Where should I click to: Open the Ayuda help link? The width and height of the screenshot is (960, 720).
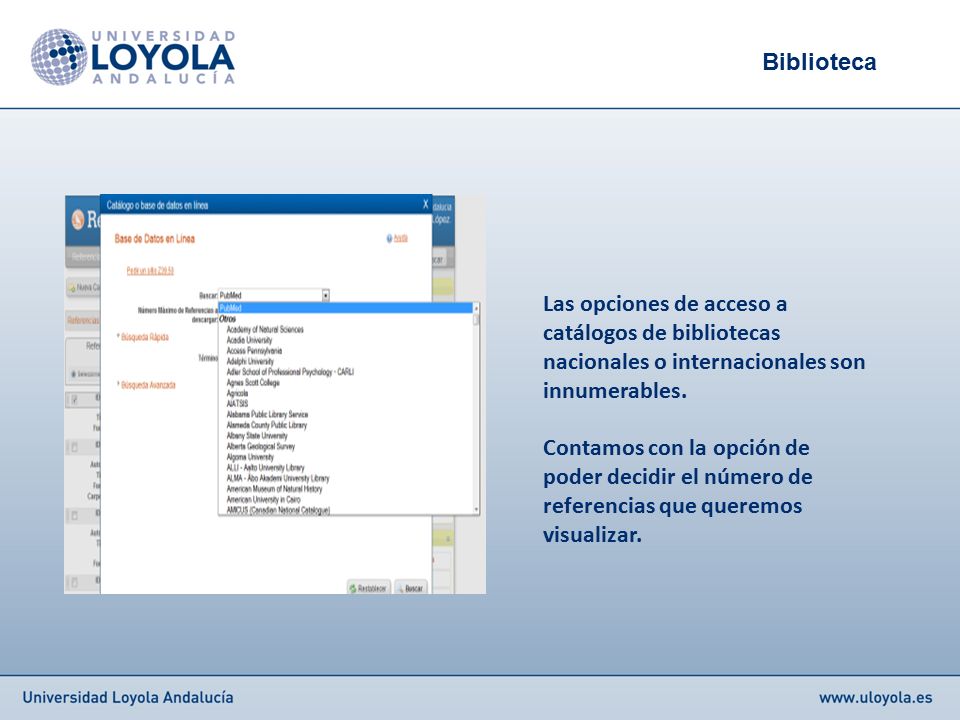[x=400, y=238]
